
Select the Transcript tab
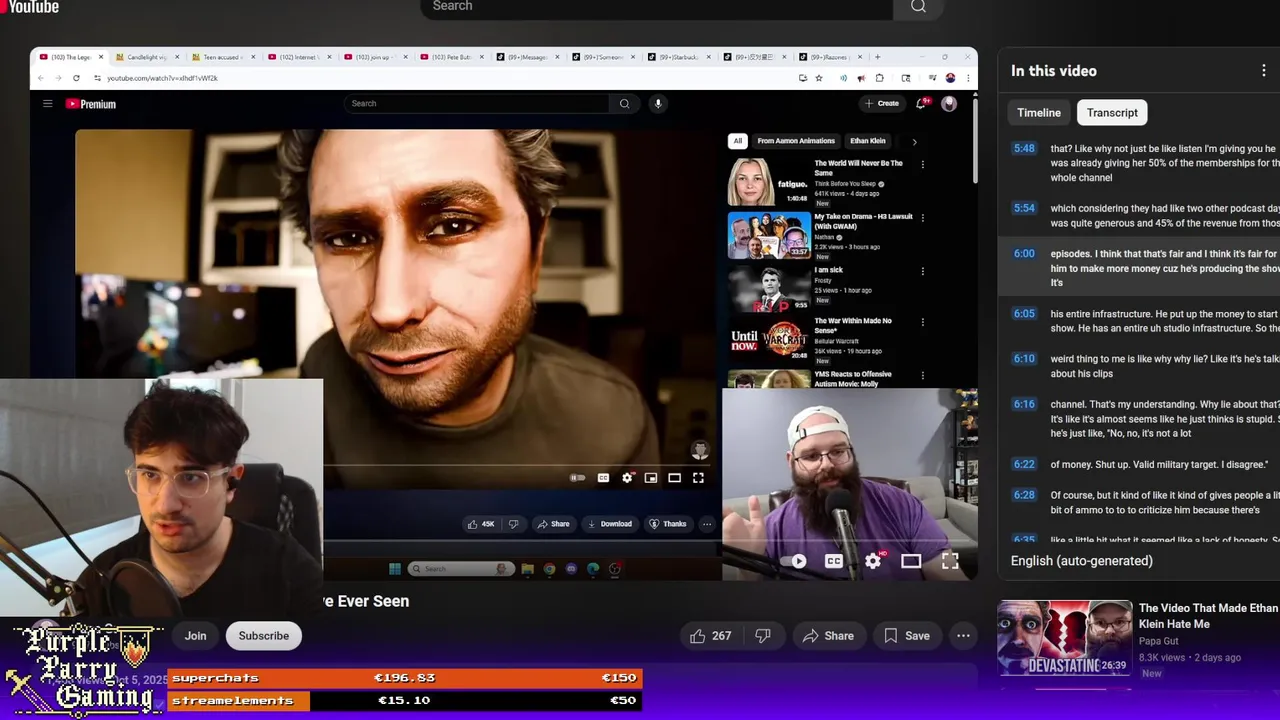click(x=1112, y=113)
